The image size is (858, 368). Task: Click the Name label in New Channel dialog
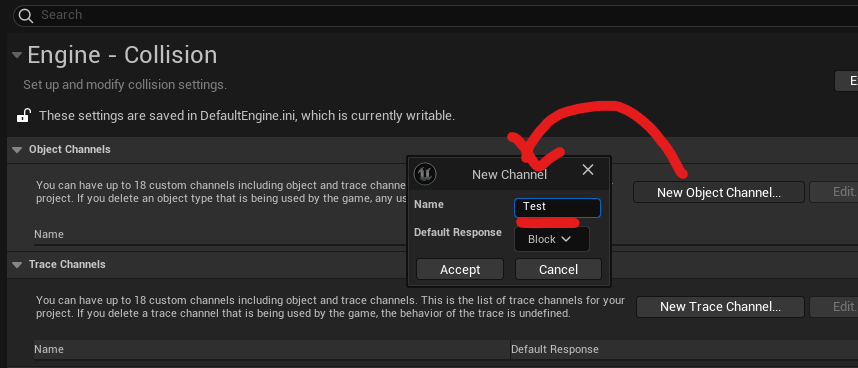[428, 205]
